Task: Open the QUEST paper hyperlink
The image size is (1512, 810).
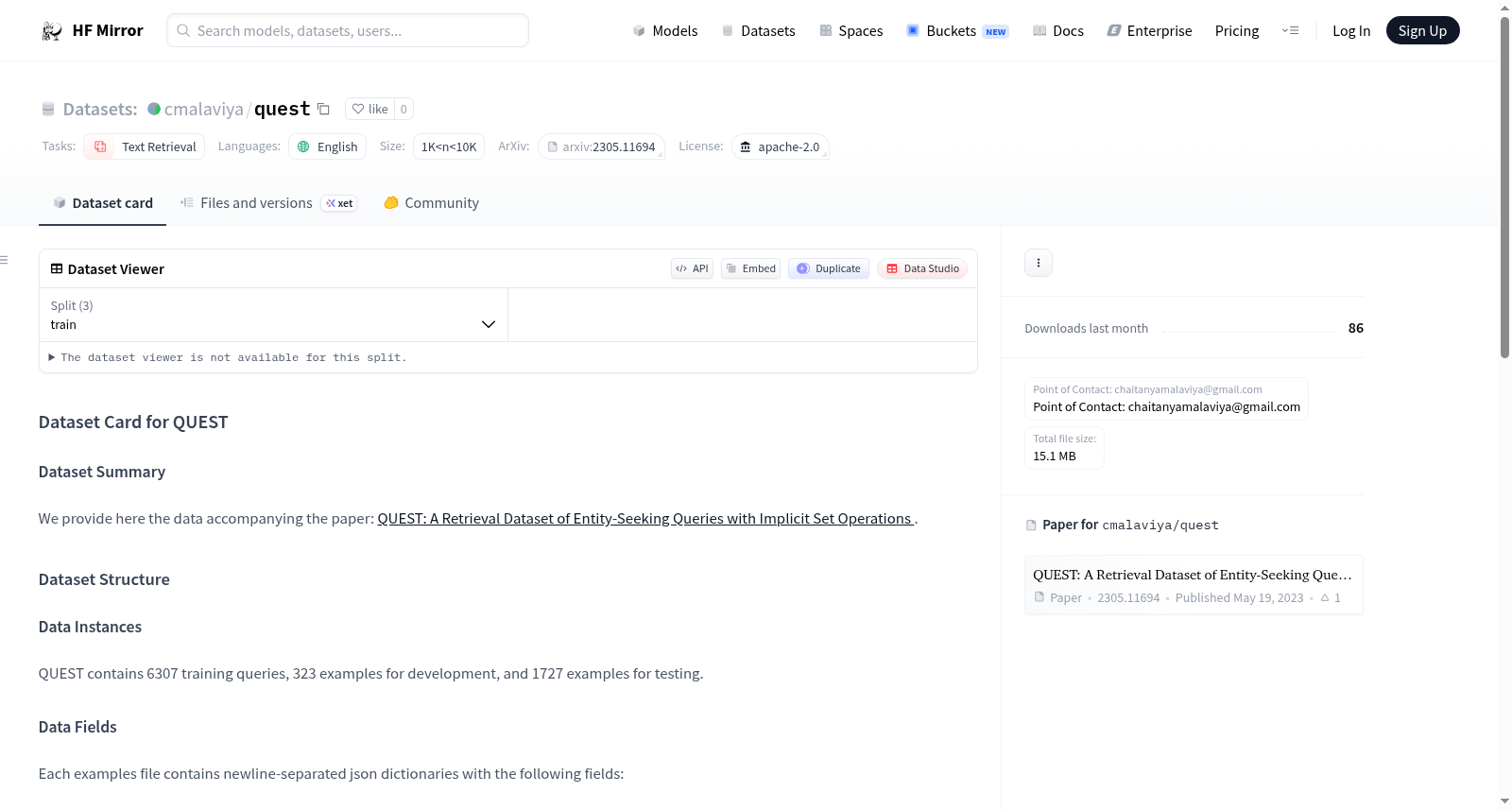Action: (x=645, y=519)
